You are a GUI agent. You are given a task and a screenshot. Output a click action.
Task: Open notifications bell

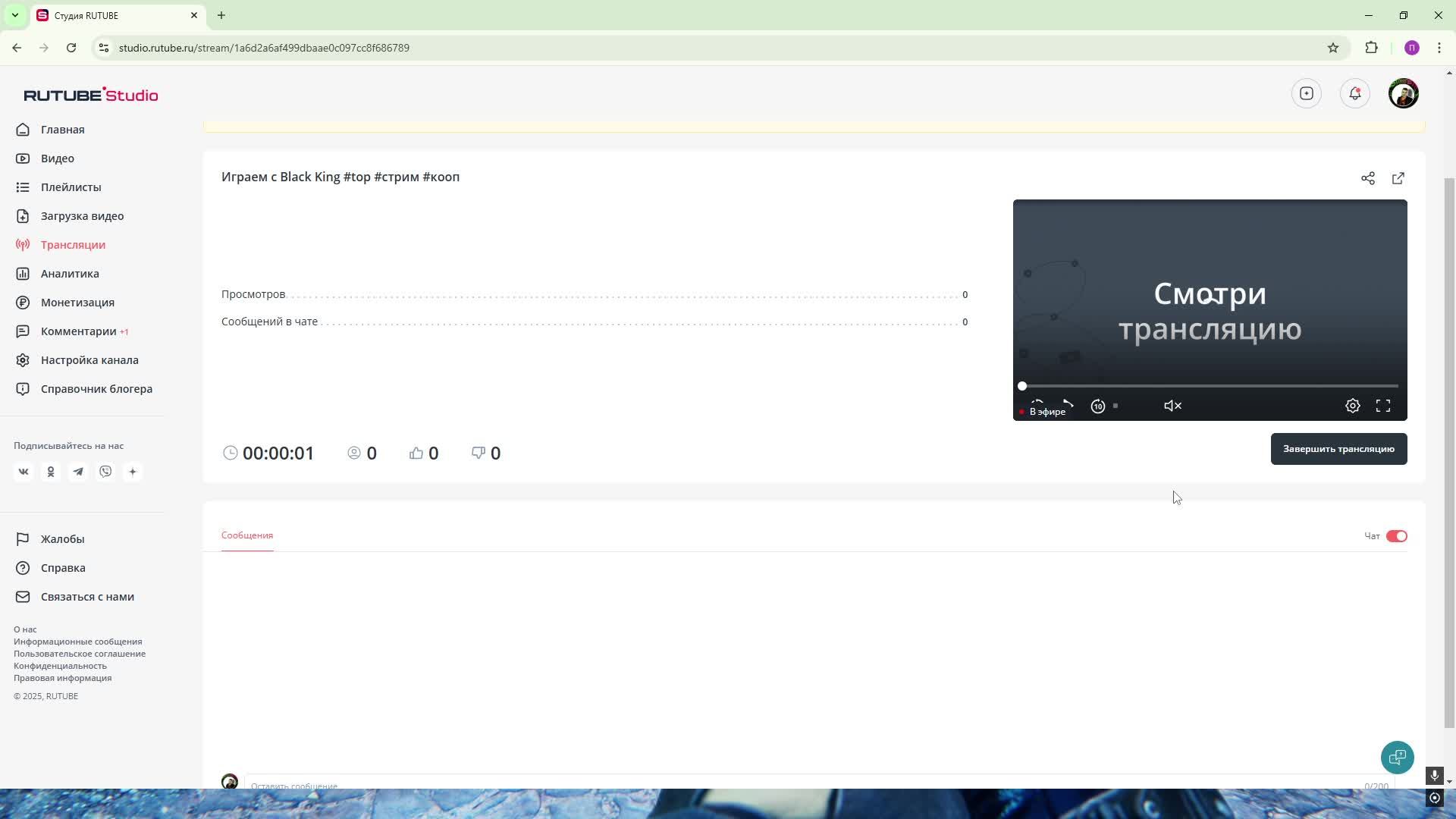[1354, 93]
